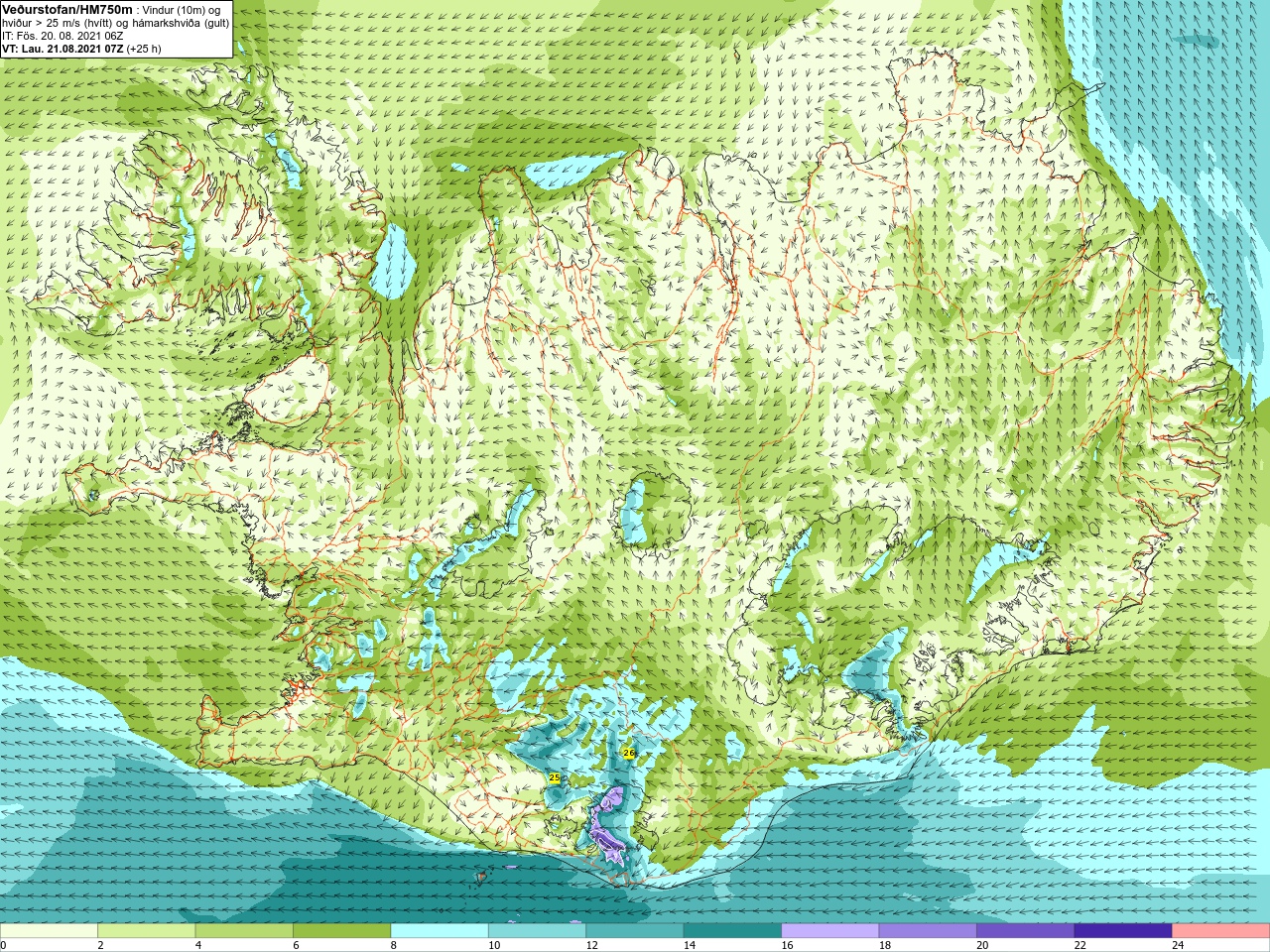Click the legend tick label 16

click(x=787, y=946)
